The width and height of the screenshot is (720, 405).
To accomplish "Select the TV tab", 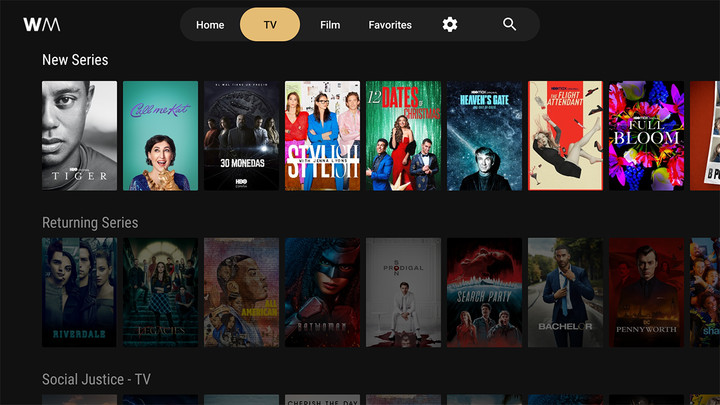I will [270, 24].
